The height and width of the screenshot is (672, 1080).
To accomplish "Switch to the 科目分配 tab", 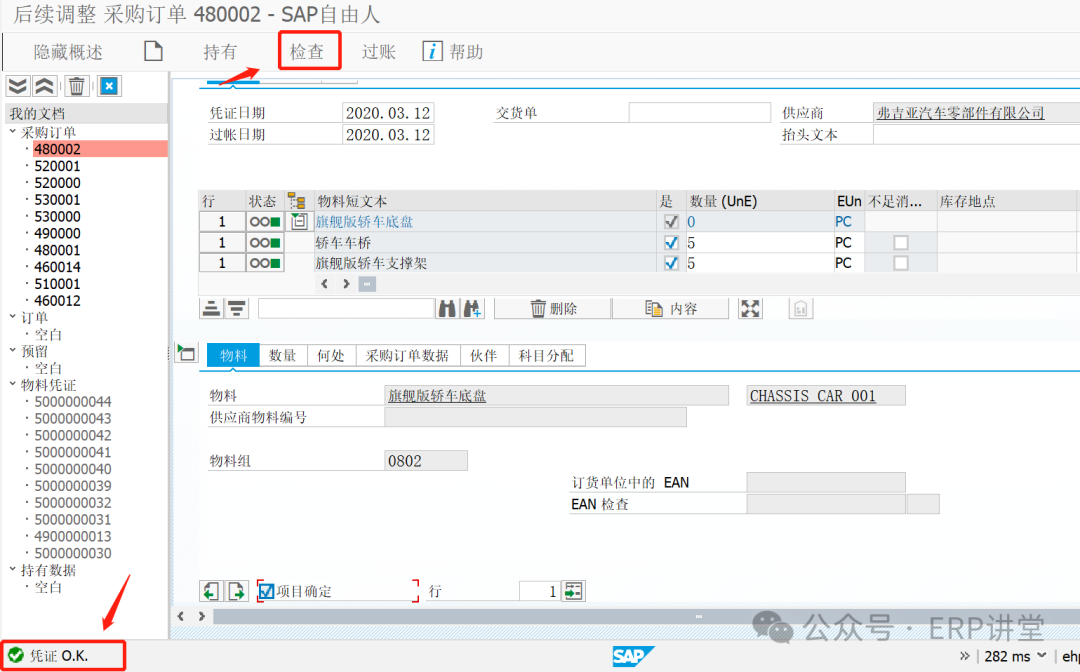I will (x=546, y=355).
